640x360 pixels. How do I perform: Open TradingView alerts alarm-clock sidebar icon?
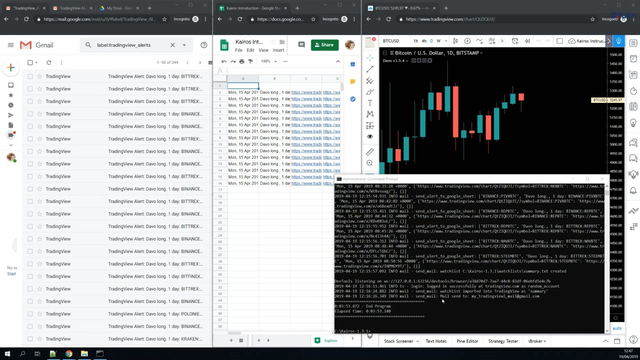(633, 59)
